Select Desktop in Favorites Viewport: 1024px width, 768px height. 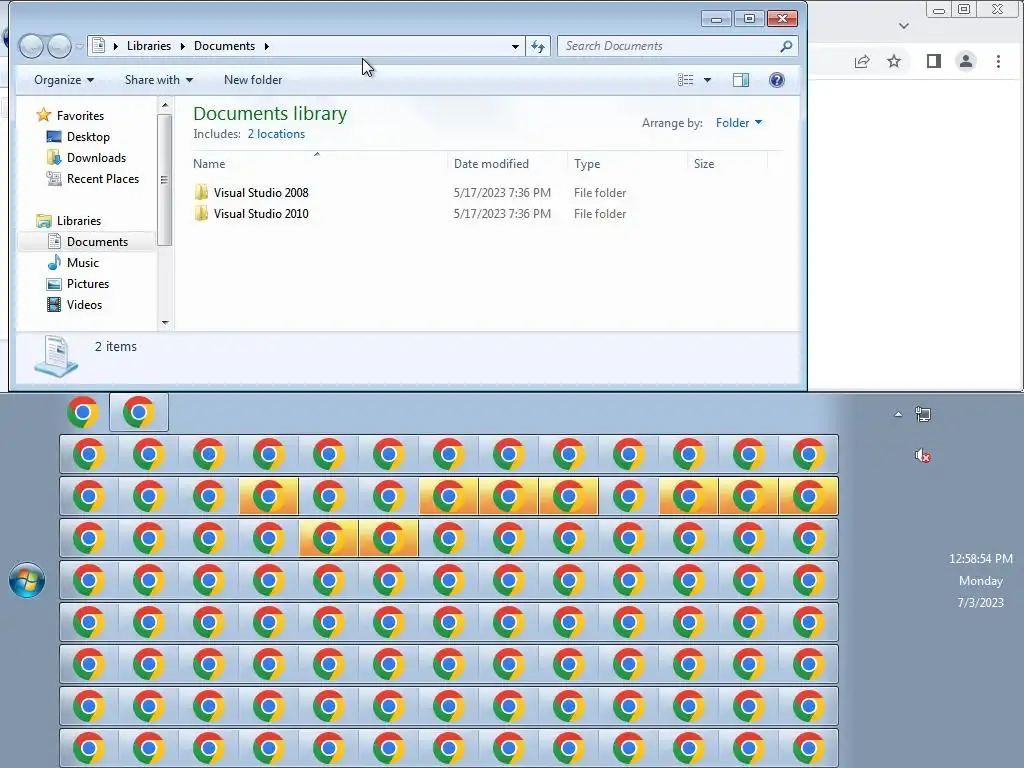tap(88, 136)
